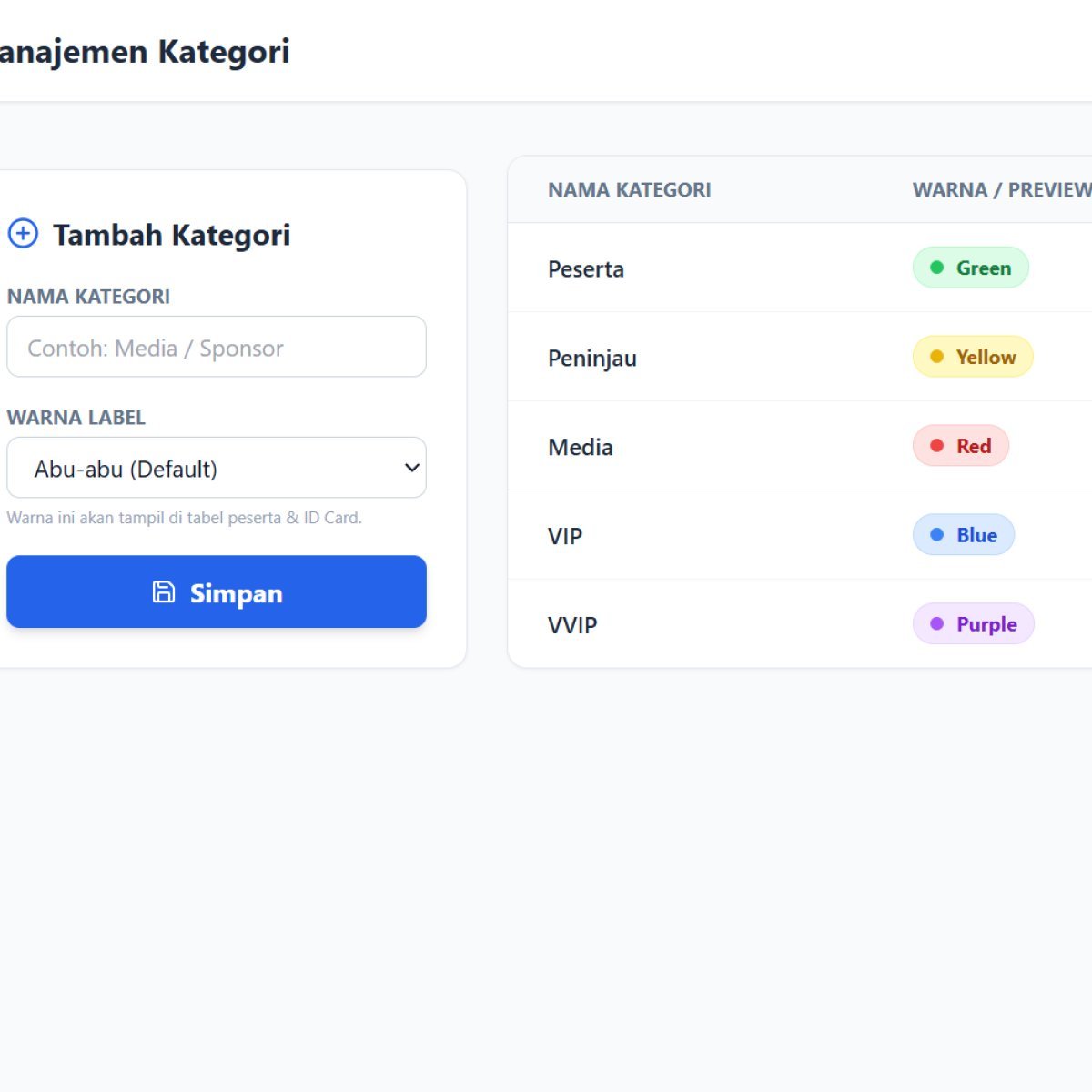Click the blue dot in VIP's badge
Screen dimensions: 1092x1092
pyautogui.click(x=936, y=535)
